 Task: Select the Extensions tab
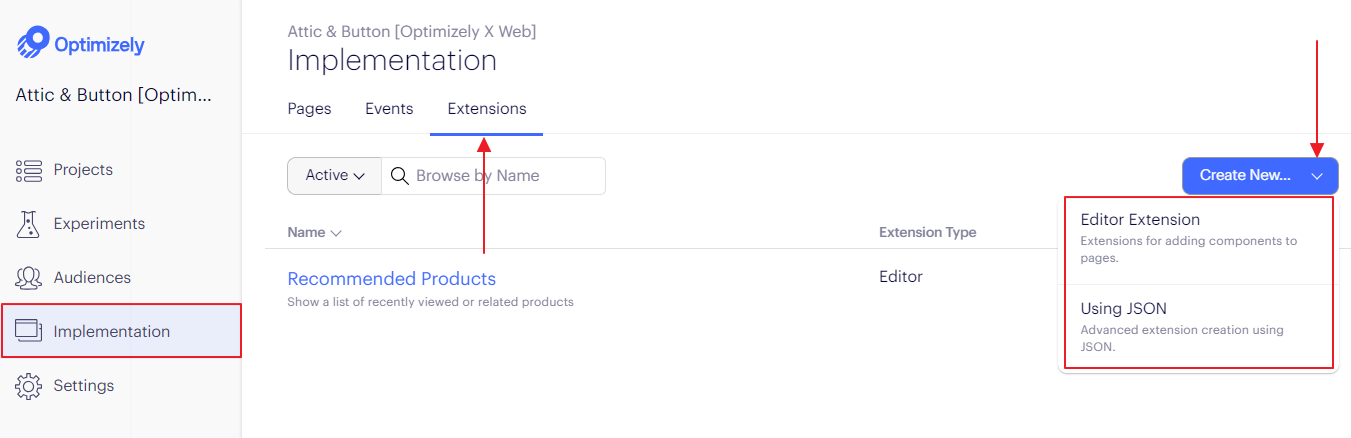coord(487,109)
